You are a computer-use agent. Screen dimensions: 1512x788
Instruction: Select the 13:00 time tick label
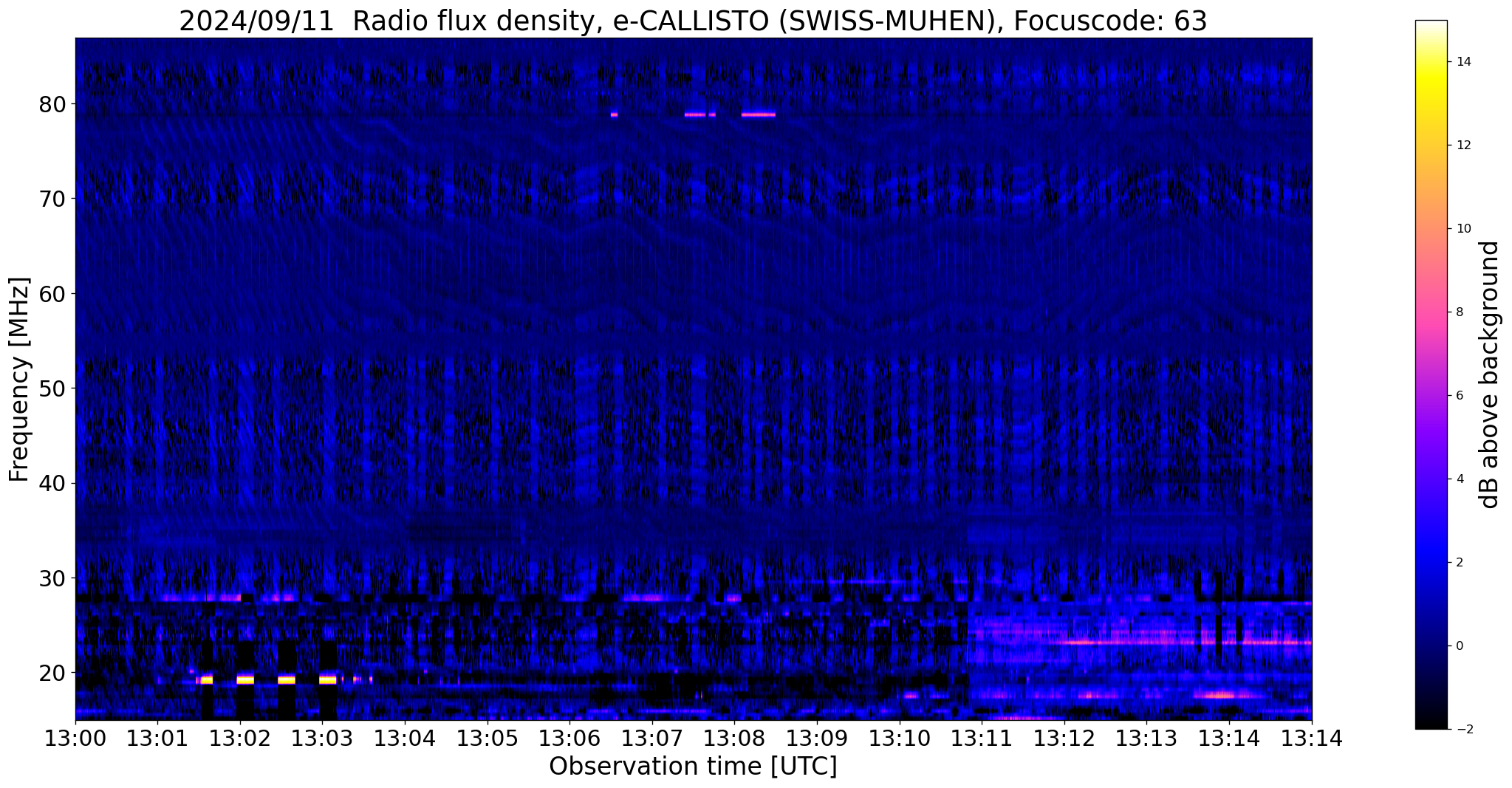75,739
